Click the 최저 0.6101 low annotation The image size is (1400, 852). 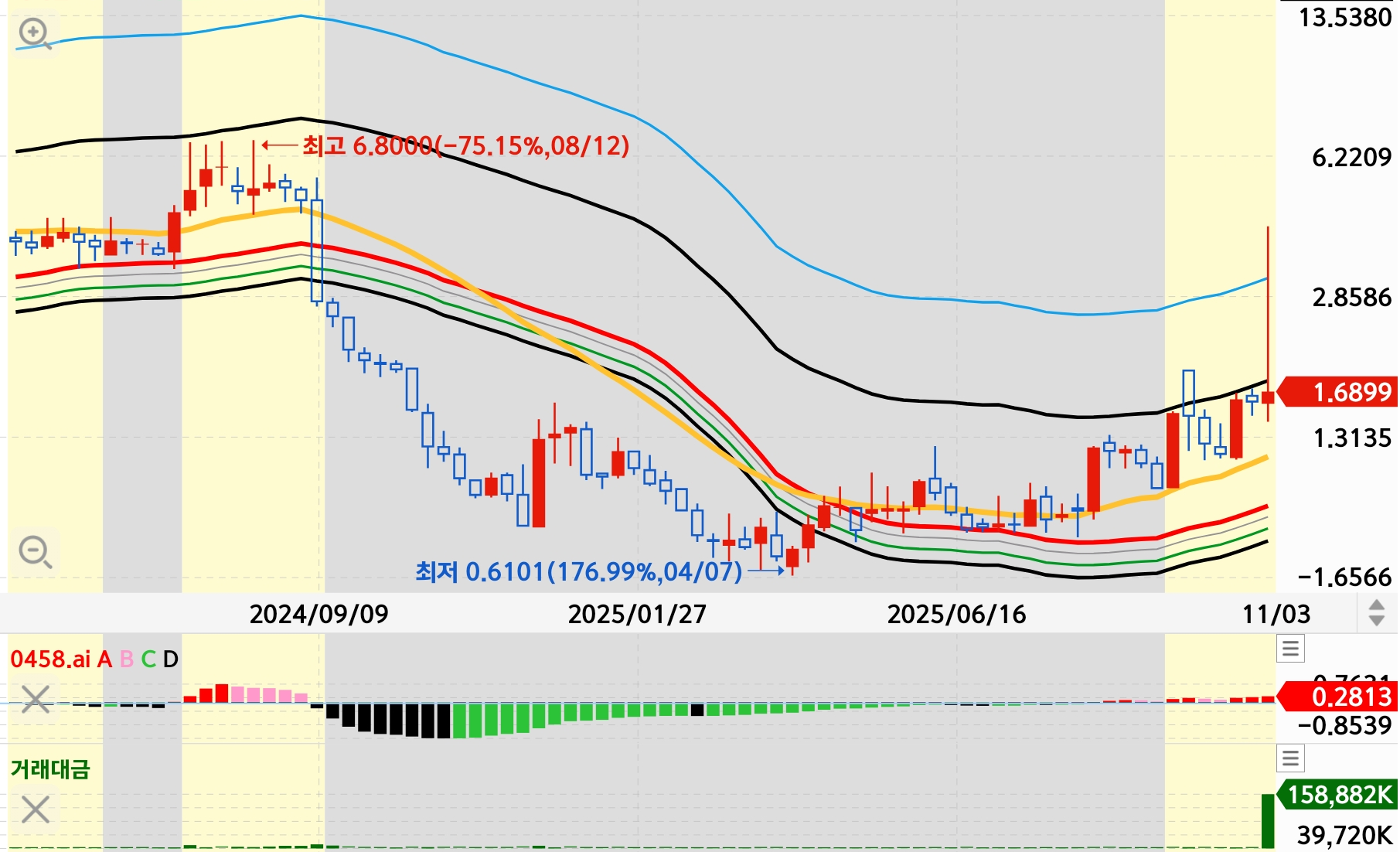pyautogui.click(x=578, y=571)
